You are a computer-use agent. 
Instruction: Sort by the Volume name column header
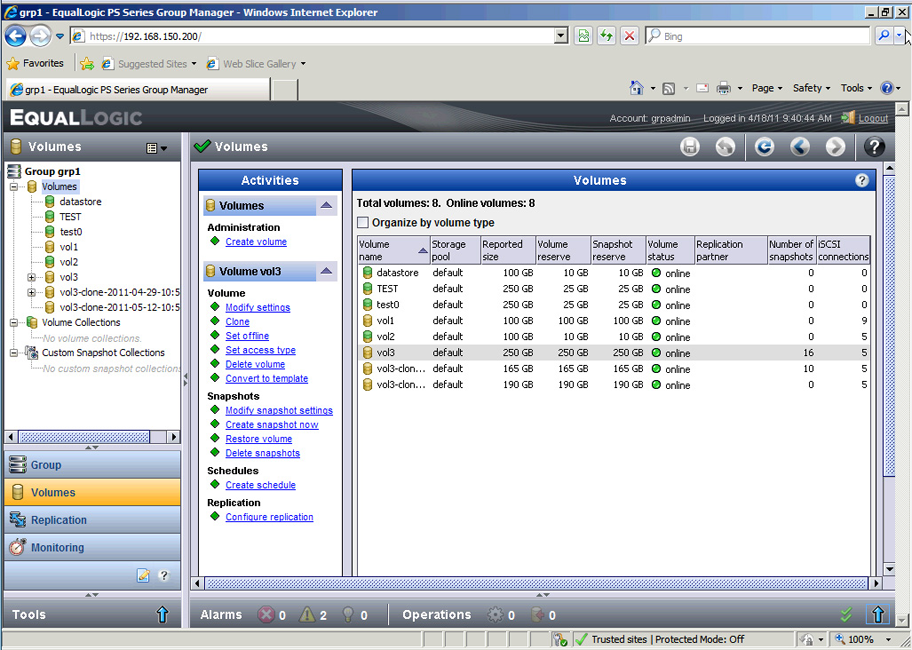tap(393, 250)
